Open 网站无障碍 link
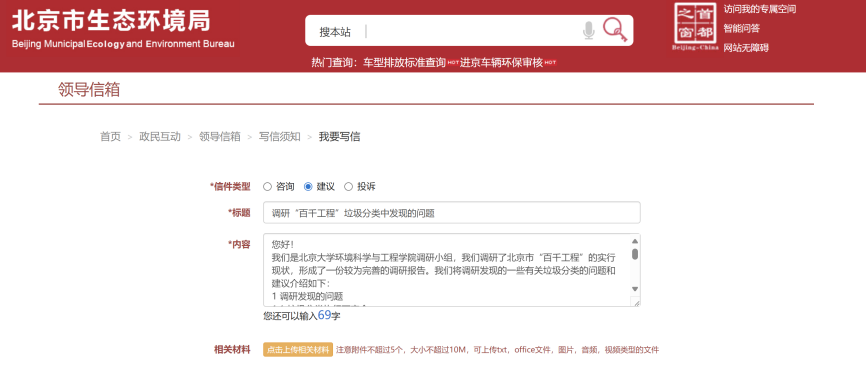The image size is (866, 366). [746, 48]
